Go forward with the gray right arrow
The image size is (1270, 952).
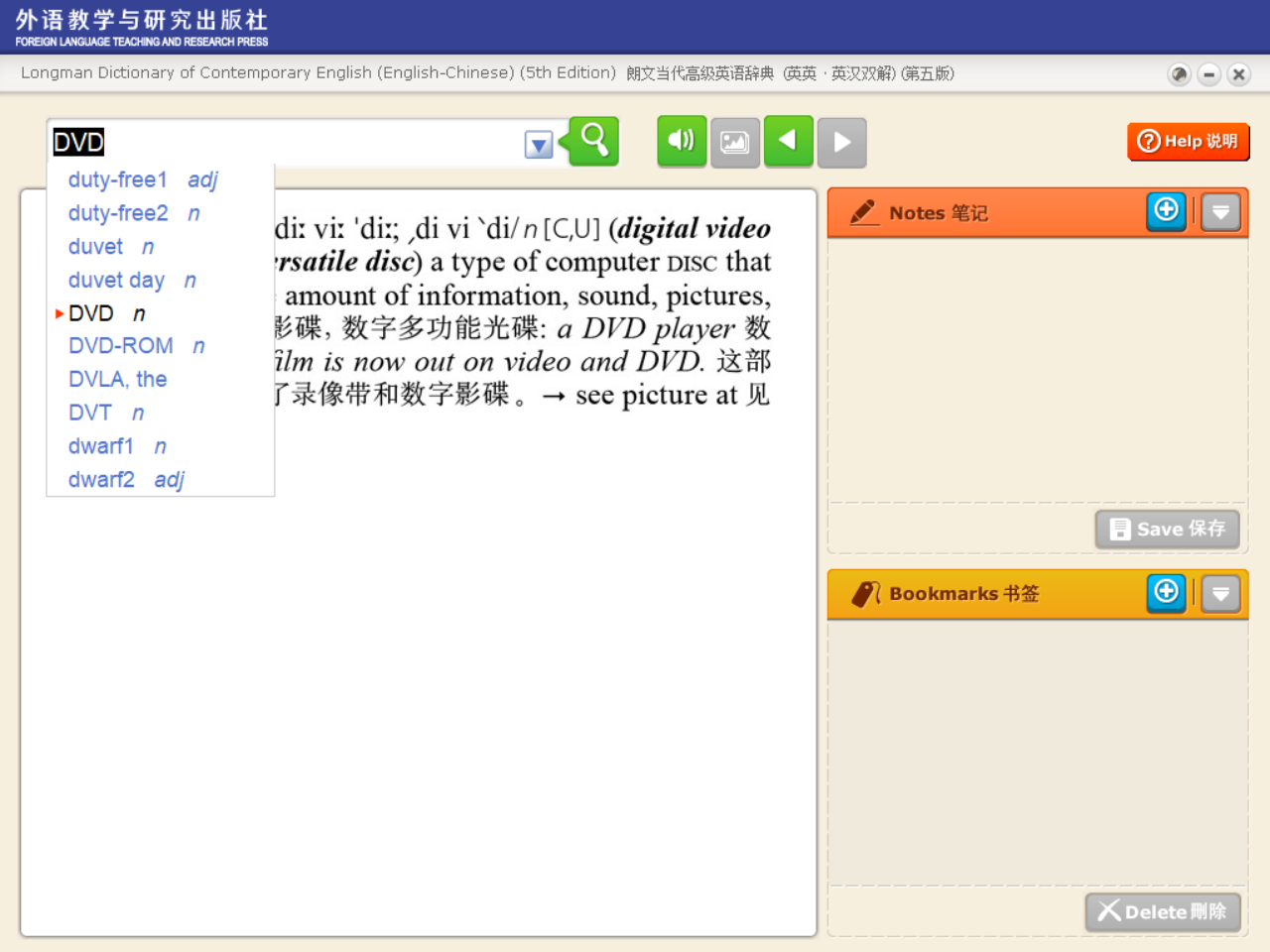[842, 143]
